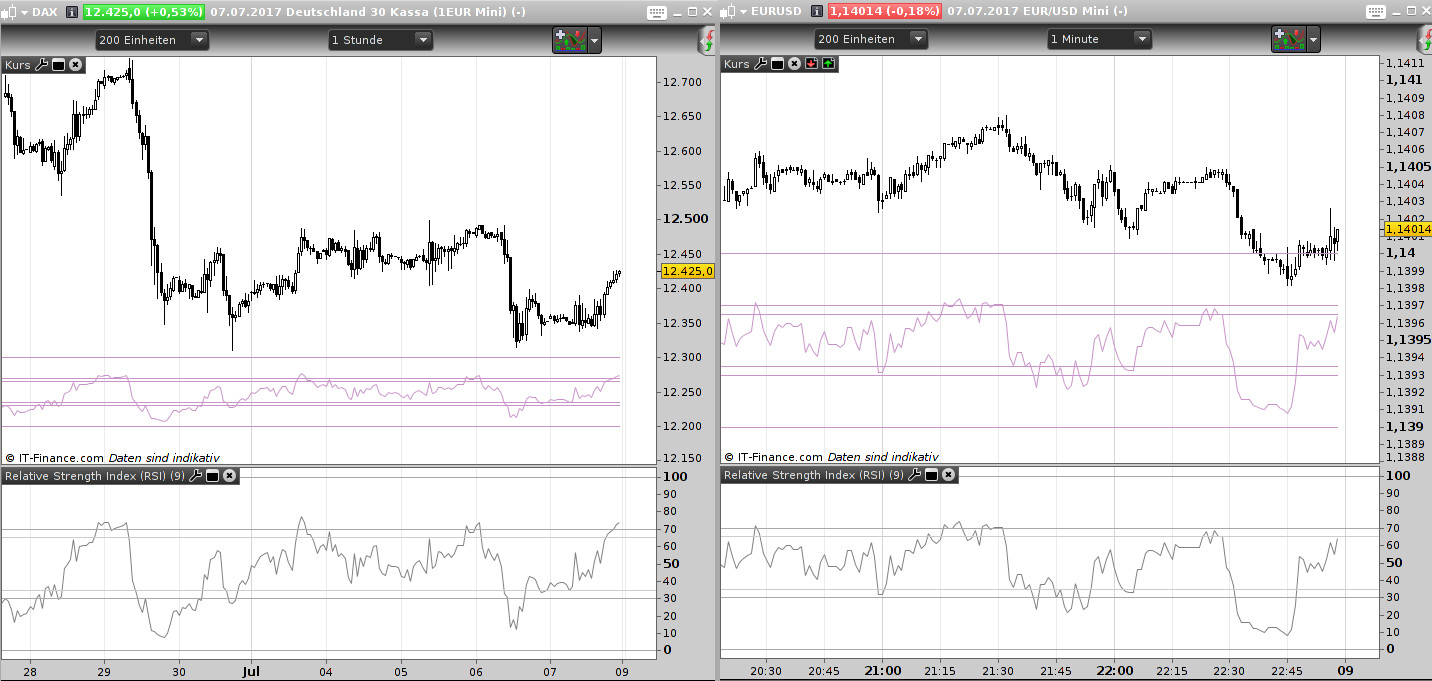The height and width of the screenshot is (681, 1432).
Task: Click EURUSD Relative Strength Index label
Action: (x=813, y=475)
